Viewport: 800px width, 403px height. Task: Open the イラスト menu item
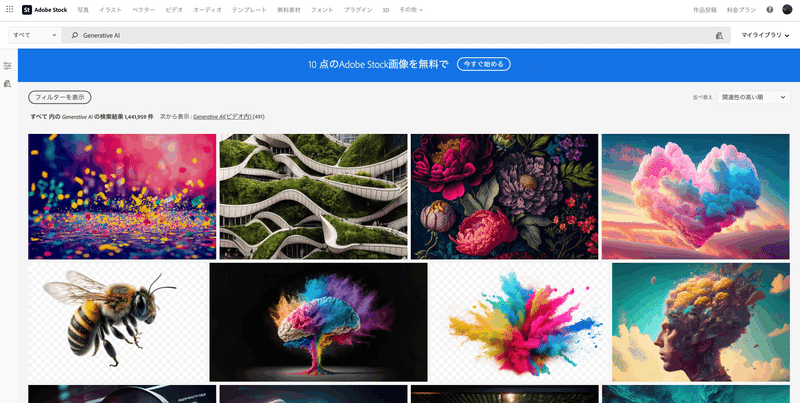[110, 10]
